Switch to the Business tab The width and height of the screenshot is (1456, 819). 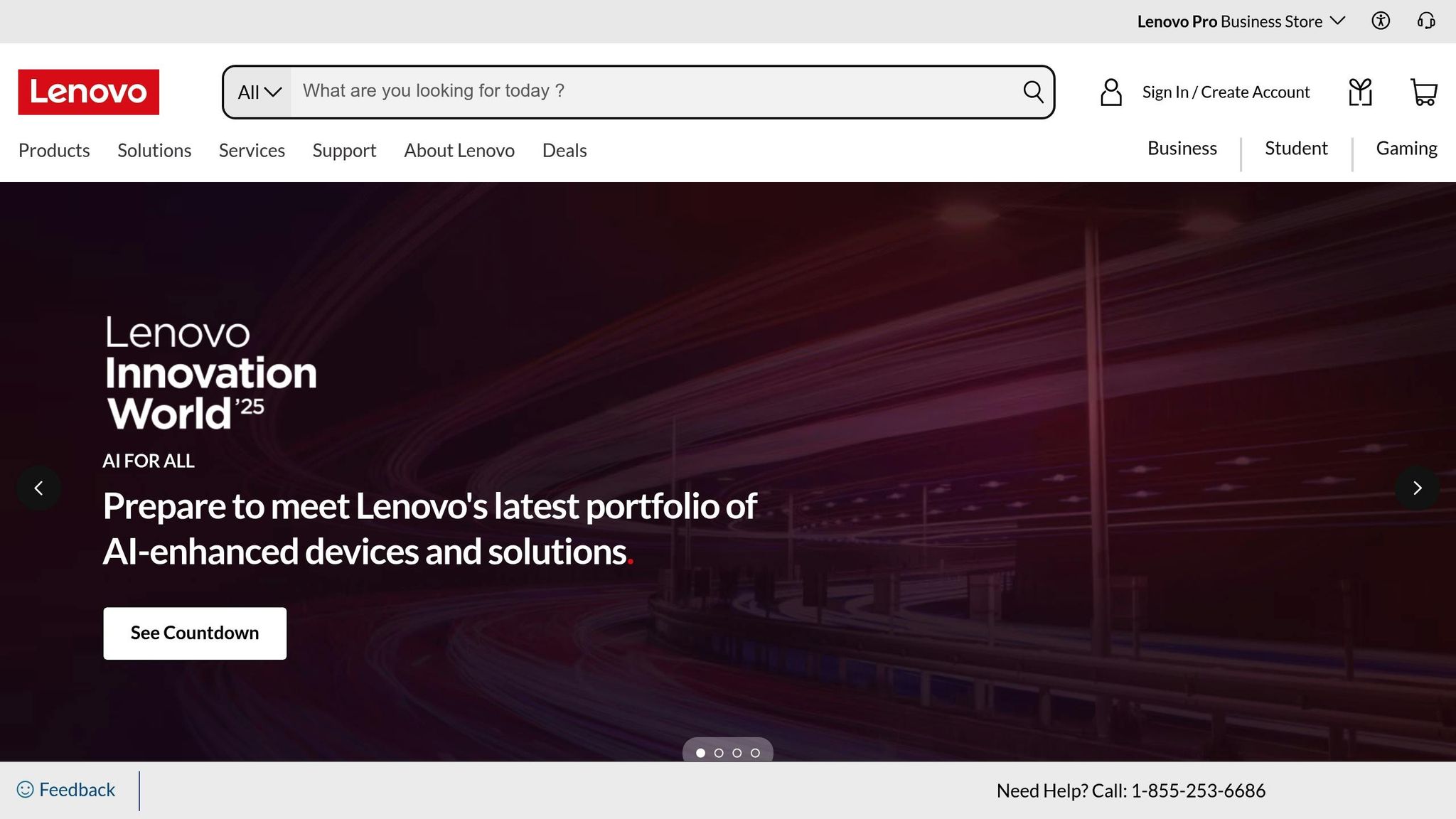[x=1182, y=149]
